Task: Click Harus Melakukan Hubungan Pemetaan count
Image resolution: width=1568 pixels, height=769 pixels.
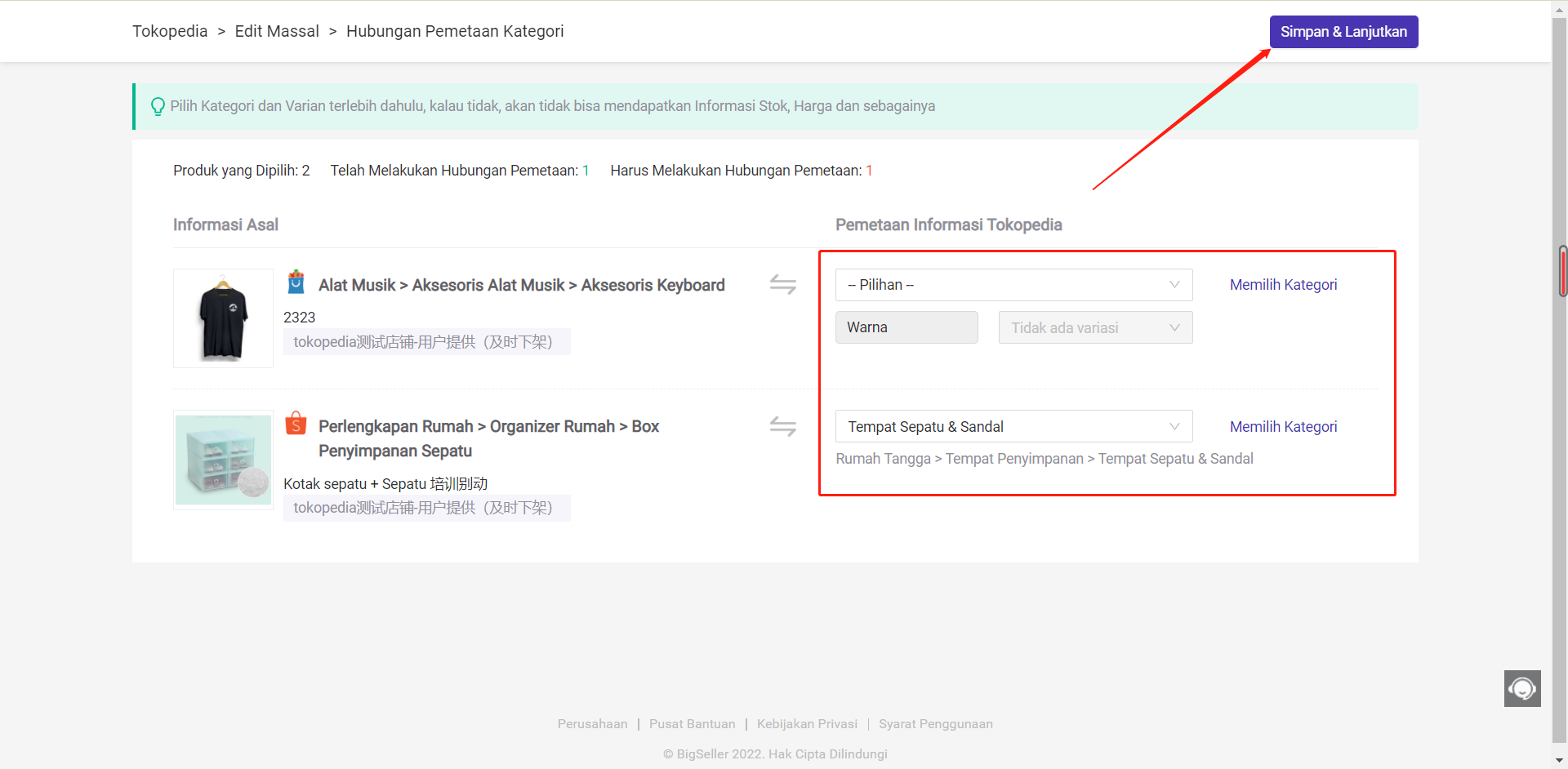Action: (x=742, y=171)
